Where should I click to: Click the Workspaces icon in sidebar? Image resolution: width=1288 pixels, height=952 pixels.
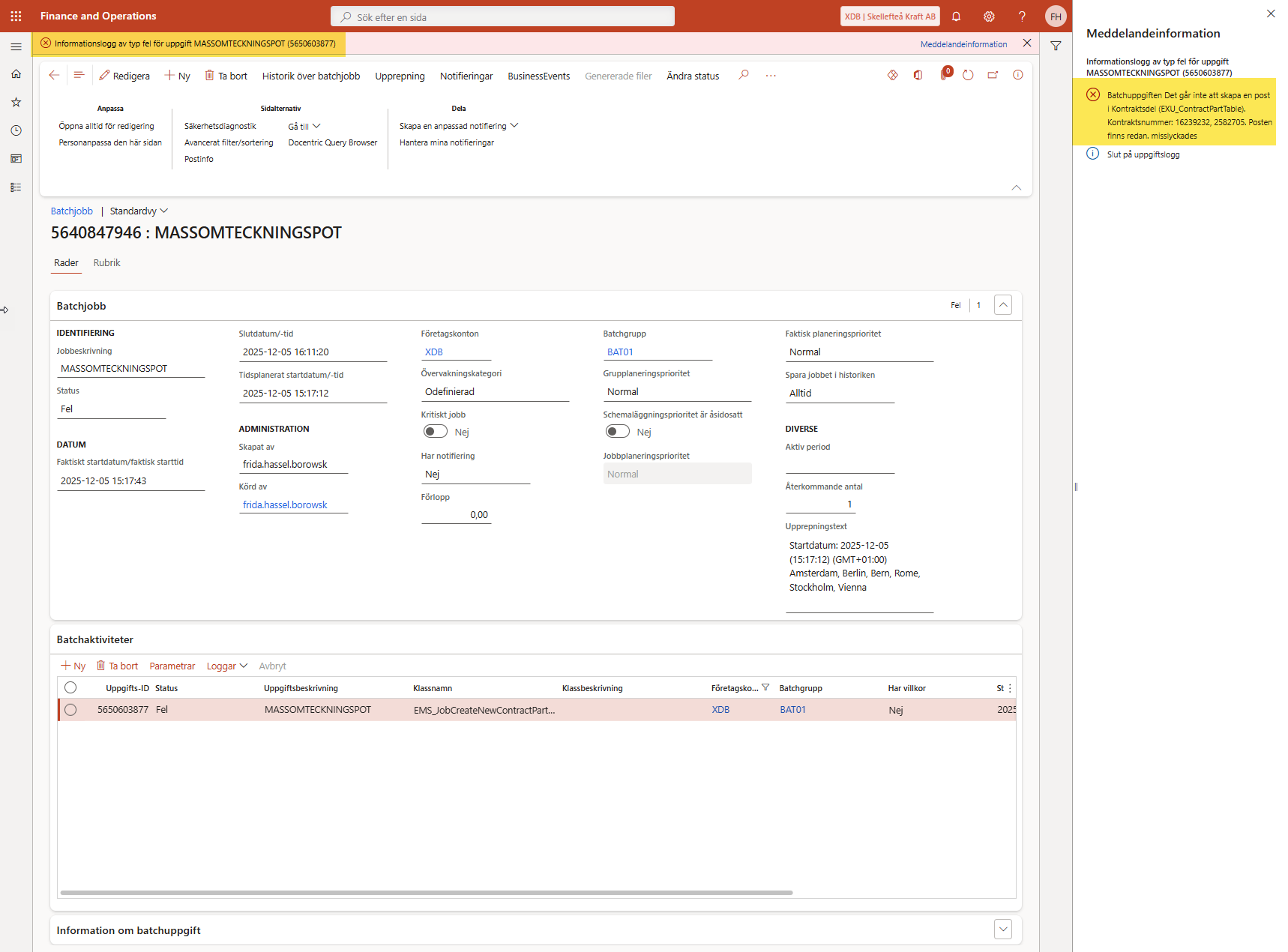click(x=16, y=159)
